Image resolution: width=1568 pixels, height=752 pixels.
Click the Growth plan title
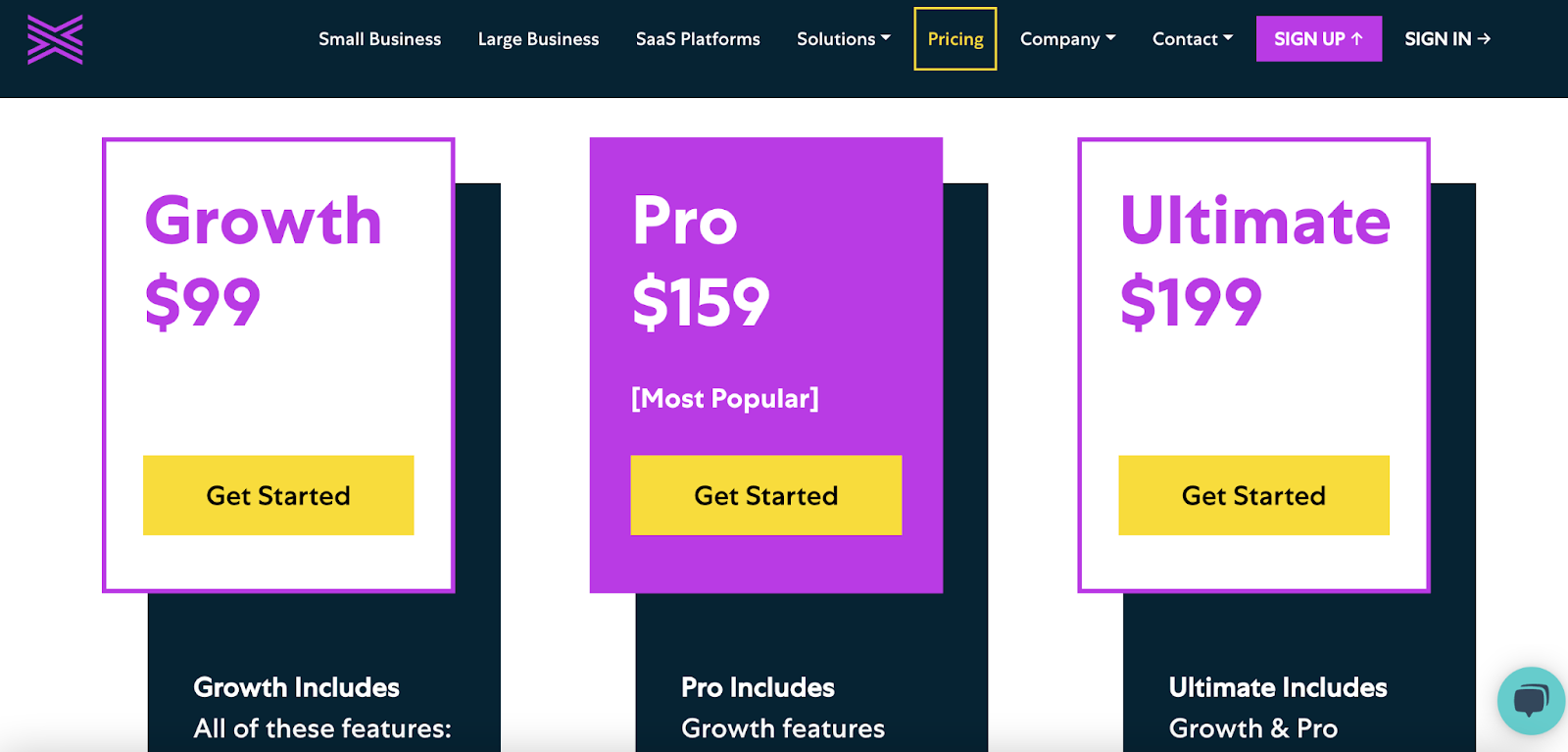[x=263, y=221]
